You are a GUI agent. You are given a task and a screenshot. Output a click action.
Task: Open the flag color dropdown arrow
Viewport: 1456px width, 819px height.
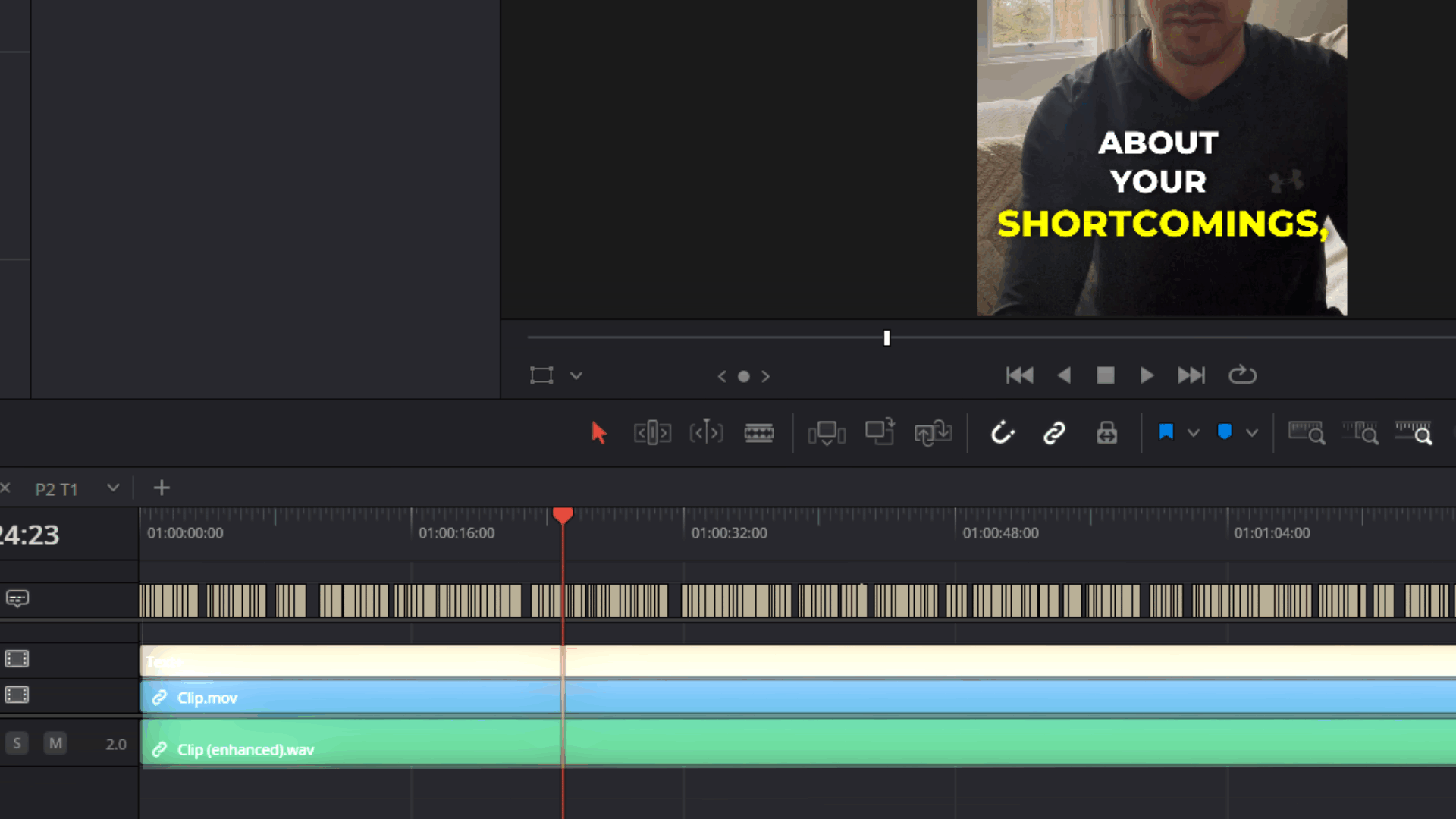click(x=1193, y=433)
